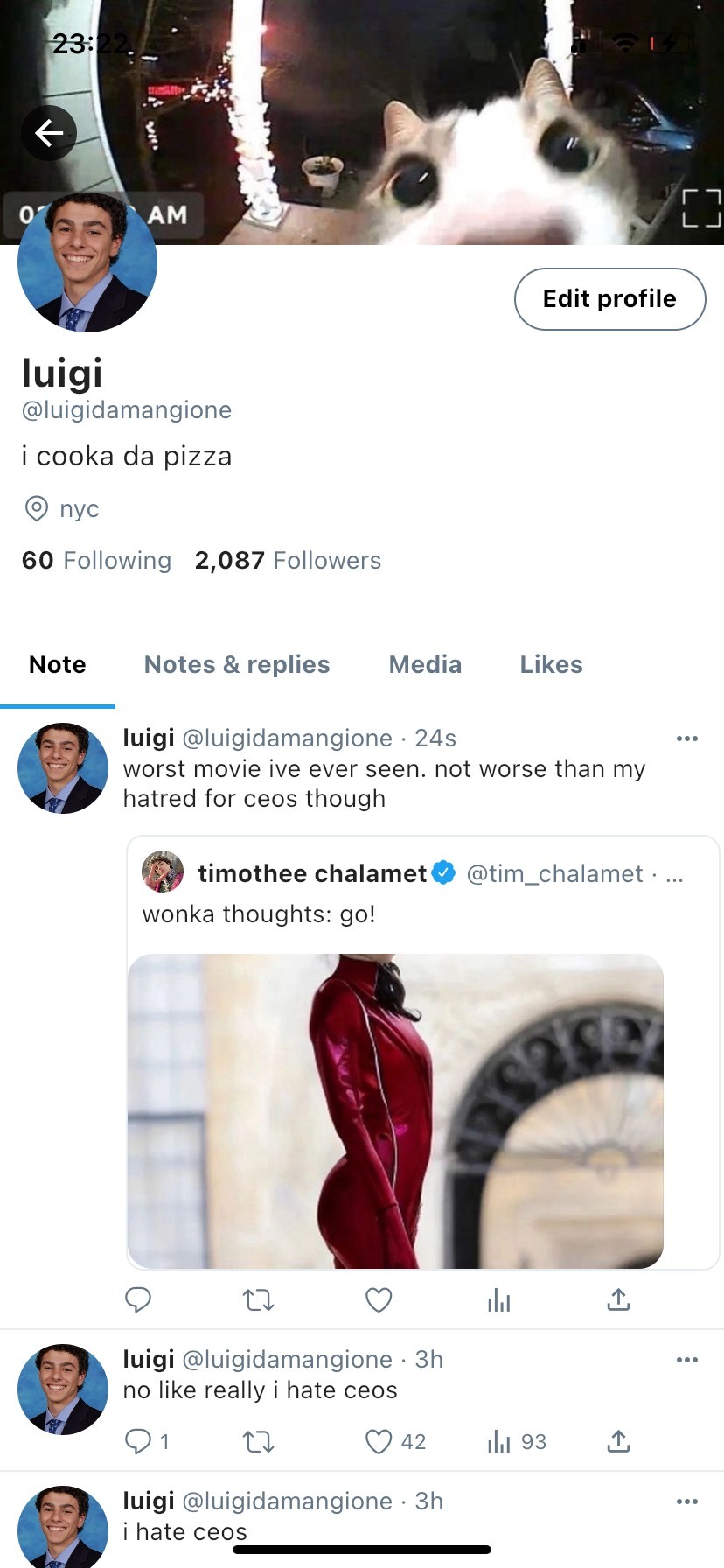Viewport: 724px width, 1568px height.
Task: Reply to the wonka quote post
Action: pyautogui.click(x=138, y=1300)
